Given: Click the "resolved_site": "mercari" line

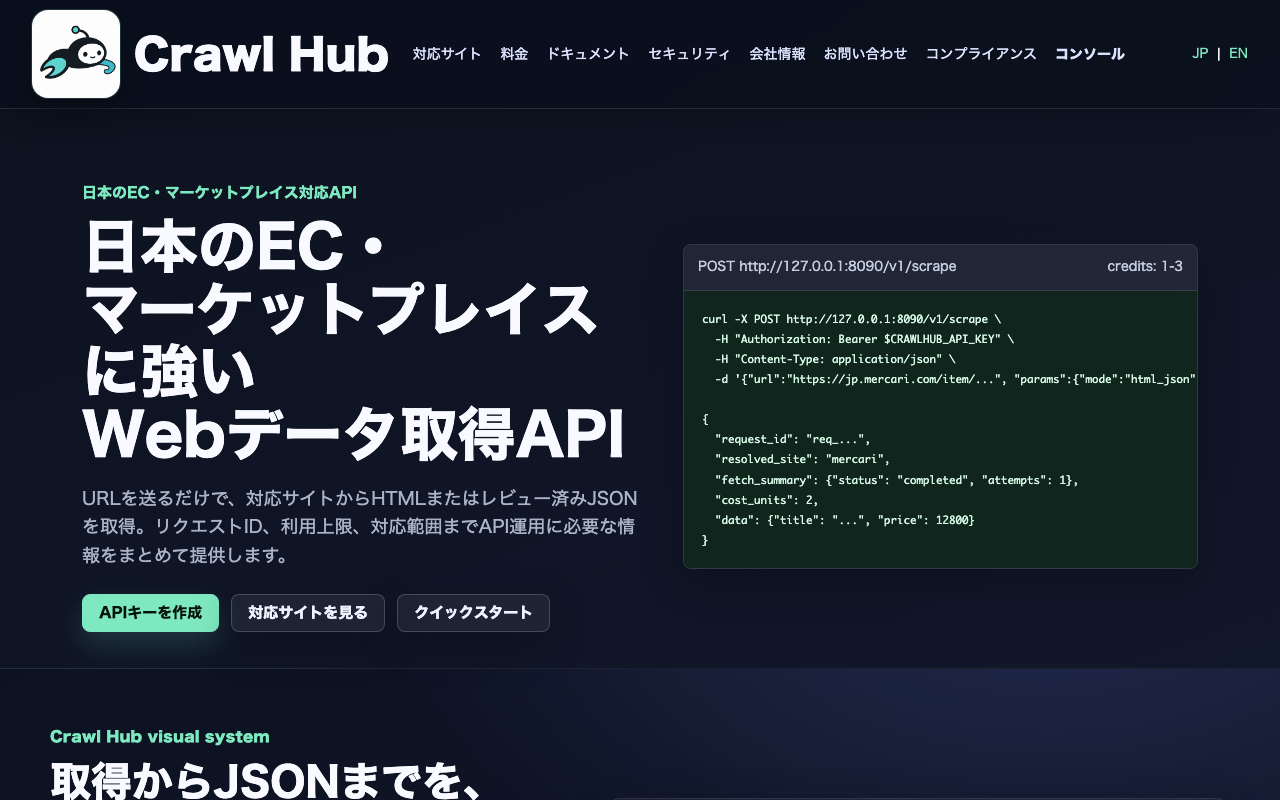Looking at the screenshot, I should (803, 459).
